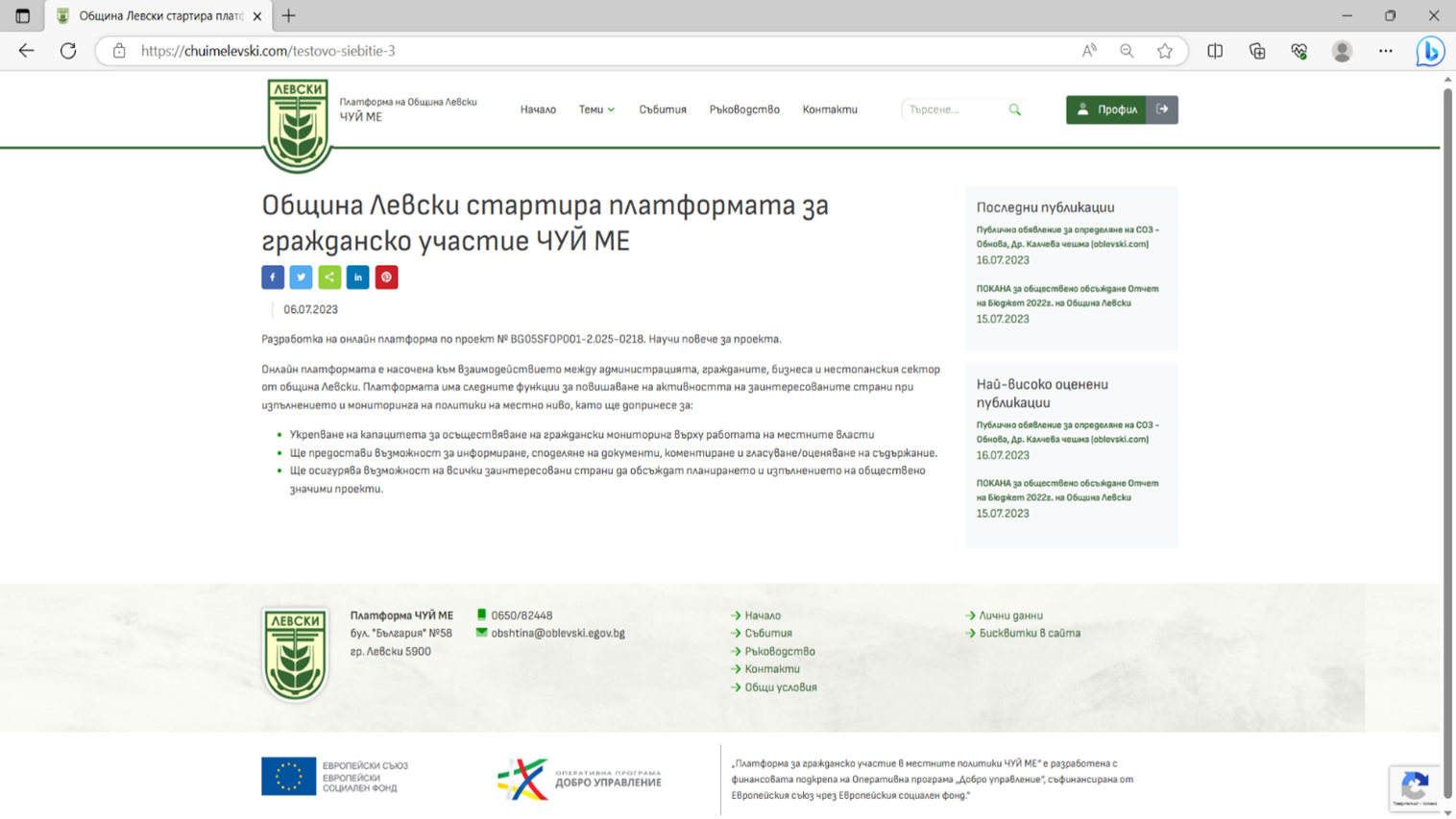Click the Профил button
Image resolution: width=1456 pixels, height=819 pixels.
[1106, 109]
